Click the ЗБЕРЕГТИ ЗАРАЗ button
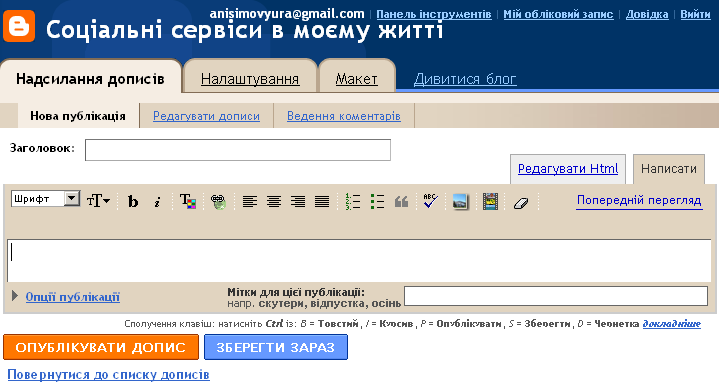719x386 pixels. tap(276, 347)
